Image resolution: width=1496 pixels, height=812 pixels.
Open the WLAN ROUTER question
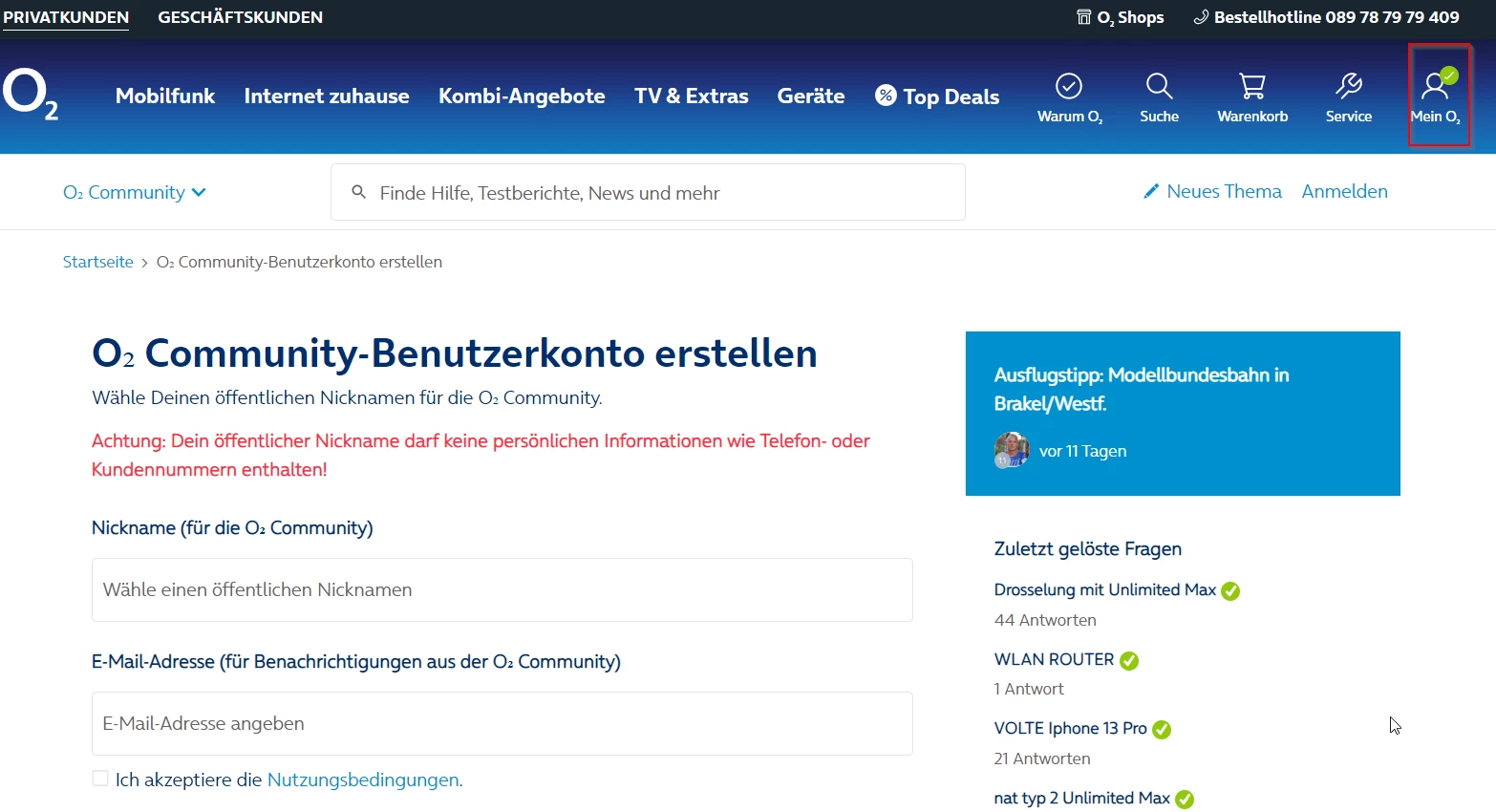[1054, 659]
